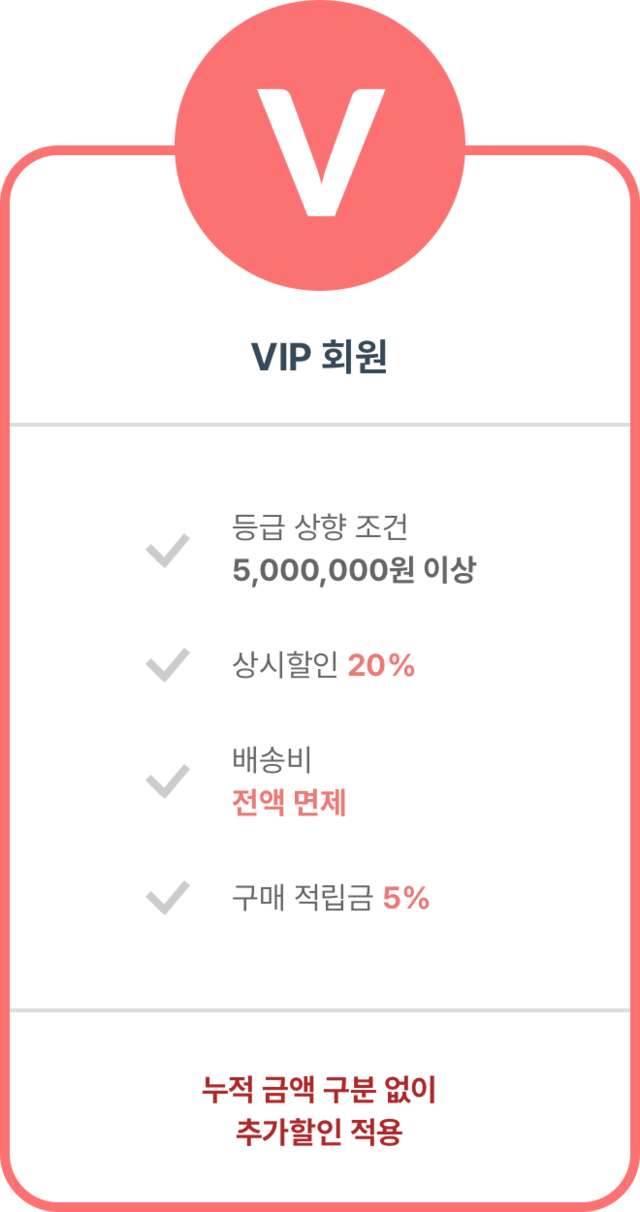
Task: Click the red 전액 면제 text
Action: pyautogui.click(x=289, y=803)
